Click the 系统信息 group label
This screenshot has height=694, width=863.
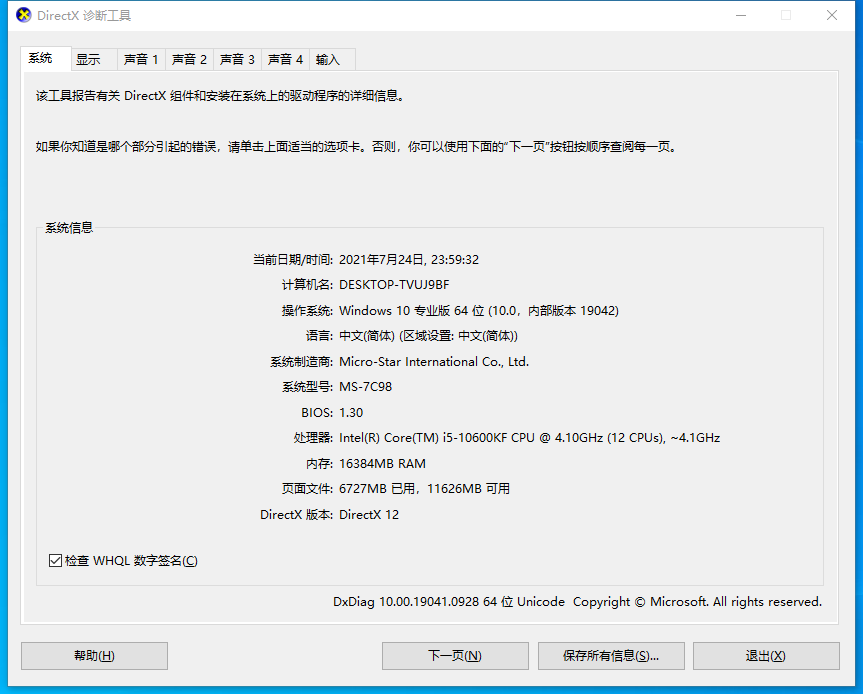pos(69,227)
